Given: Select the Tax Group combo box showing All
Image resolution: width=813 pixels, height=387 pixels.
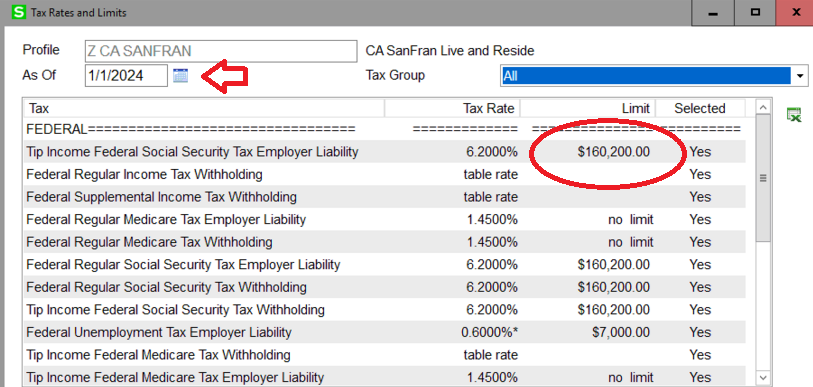Looking at the screenshot, I should pyautogui.click(x=654, y=76).
